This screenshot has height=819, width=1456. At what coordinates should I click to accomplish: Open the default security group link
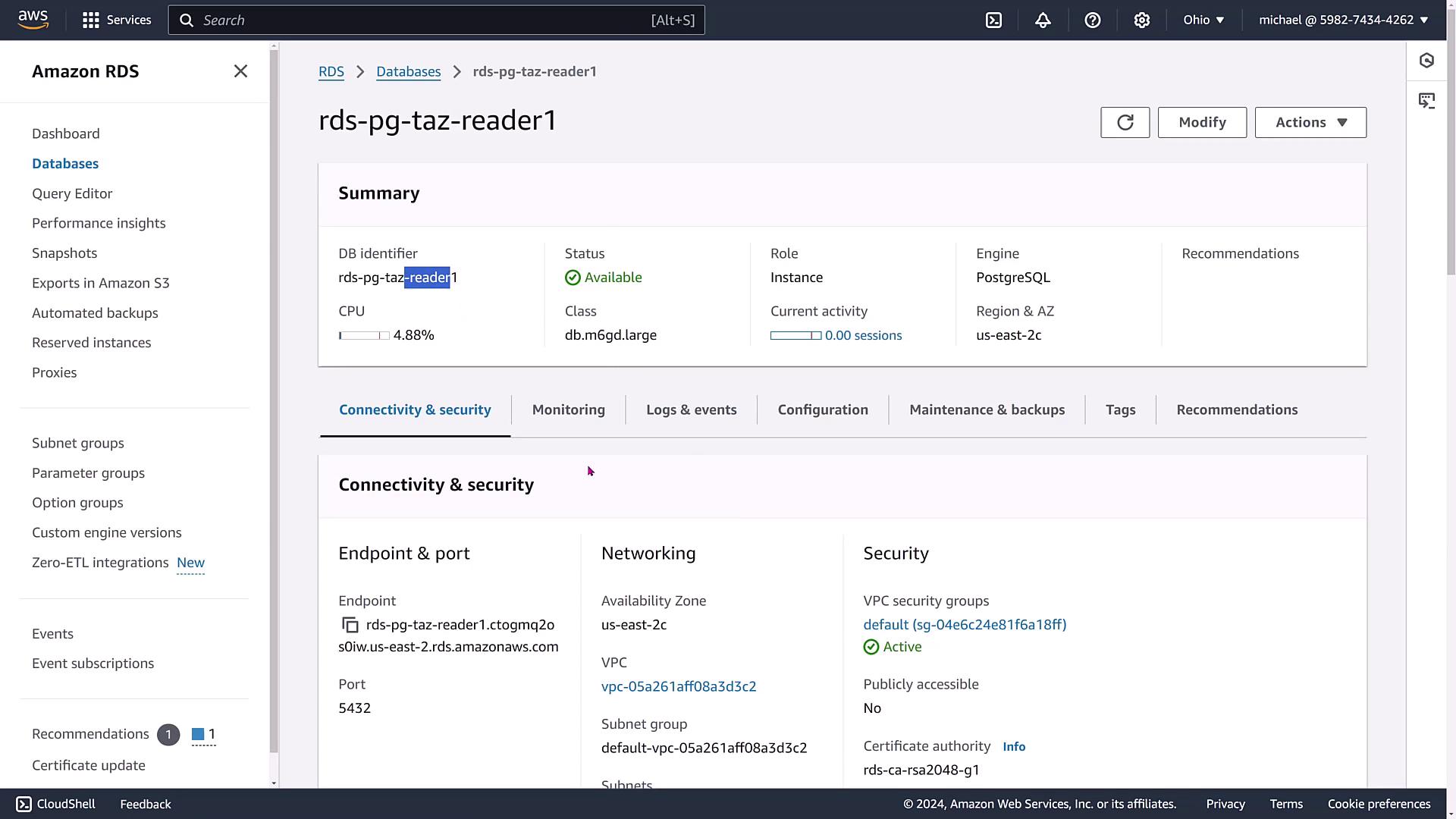pos(964,625)
